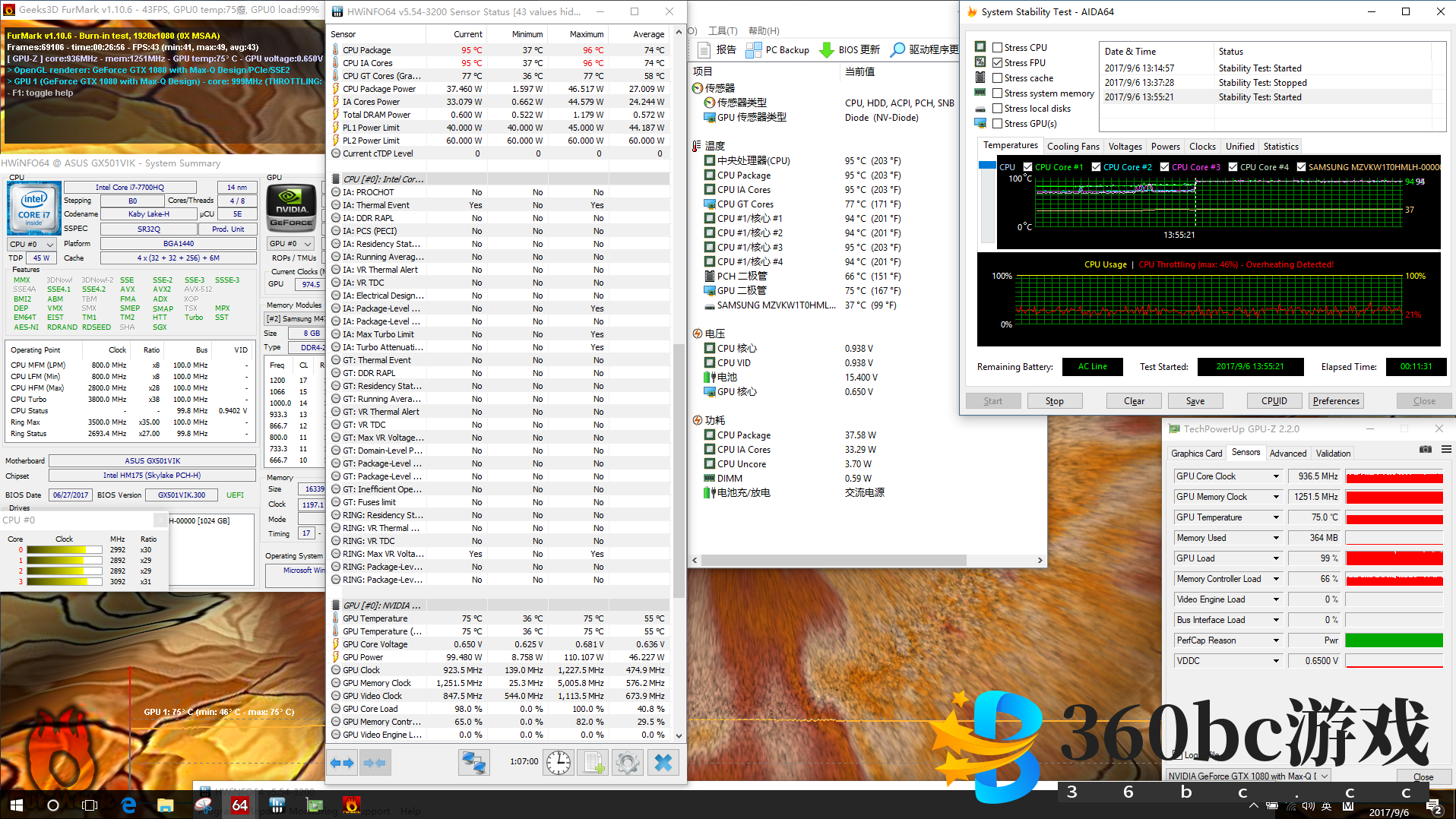This screenshot has width=1456, height=819.
Task: Open HWiNFO sensor settings gear icon
Action: [x=628, y=762]
